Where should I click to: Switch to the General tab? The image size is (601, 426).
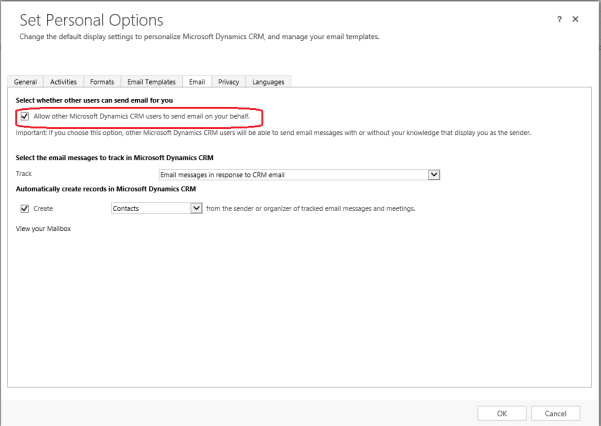(x=25, y=82)
